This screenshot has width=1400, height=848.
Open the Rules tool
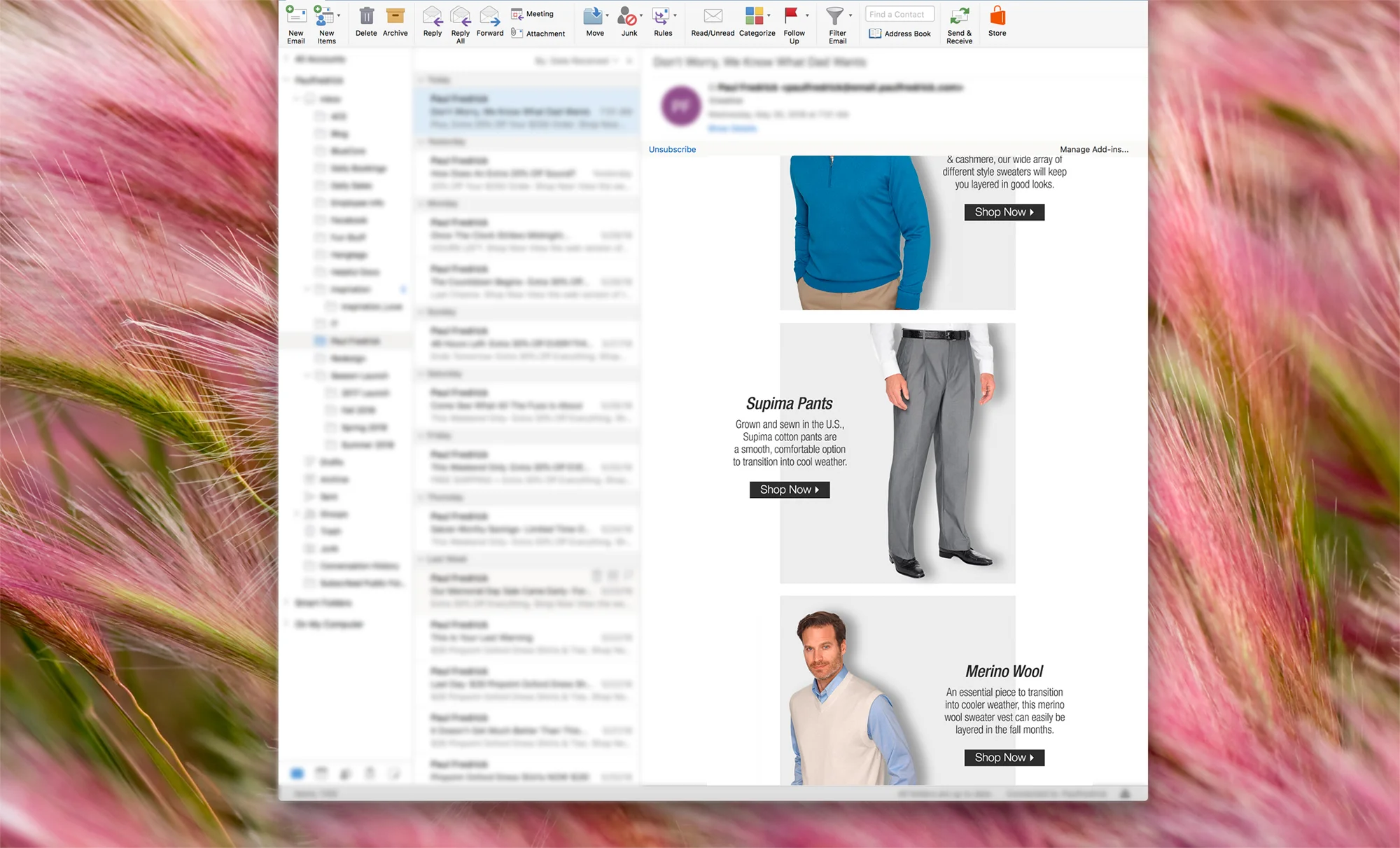[x=663, y=22]
